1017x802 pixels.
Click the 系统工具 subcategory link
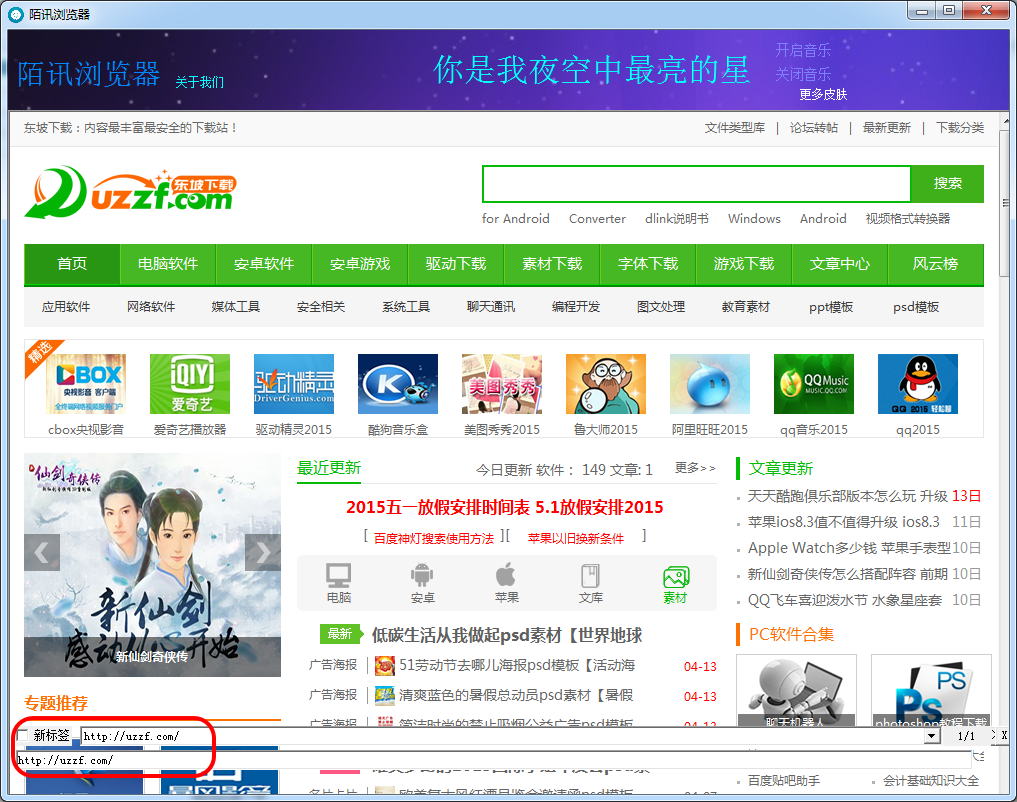(x=406, y=307)
